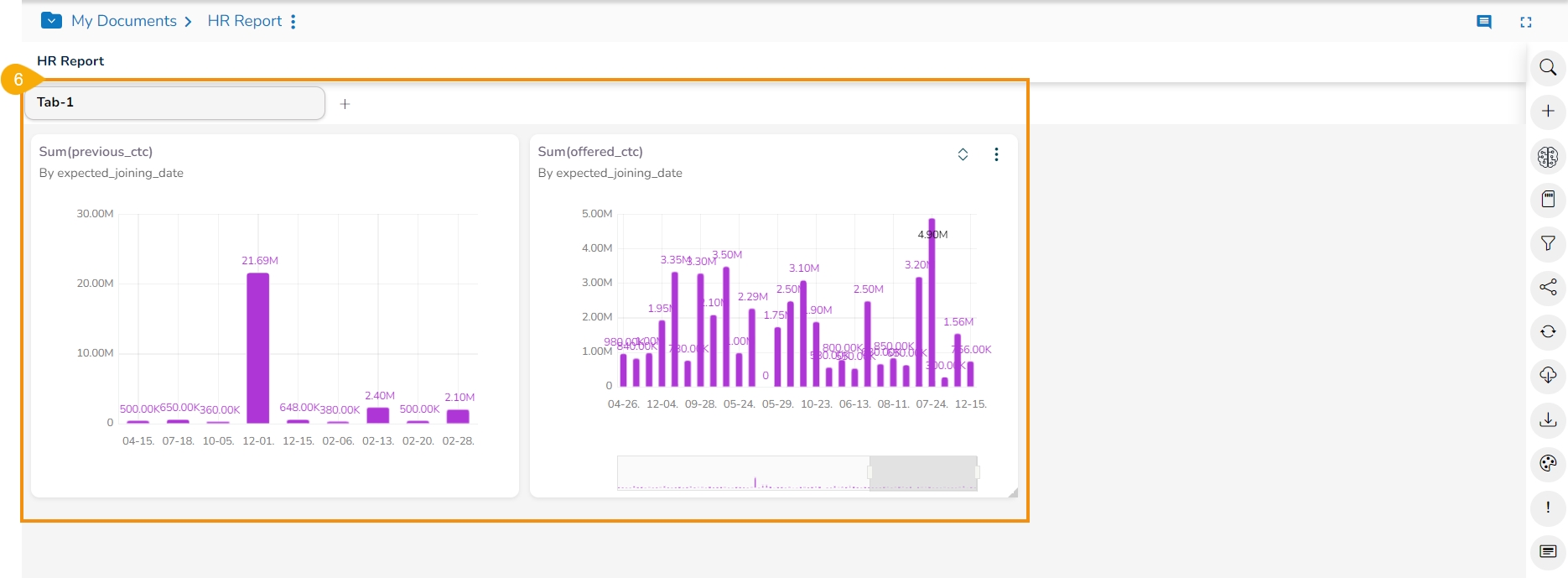The height and width of the screenshot is (578, 1568).
Task: Click the share icon in sidebar
Action: coord(1548,288)
